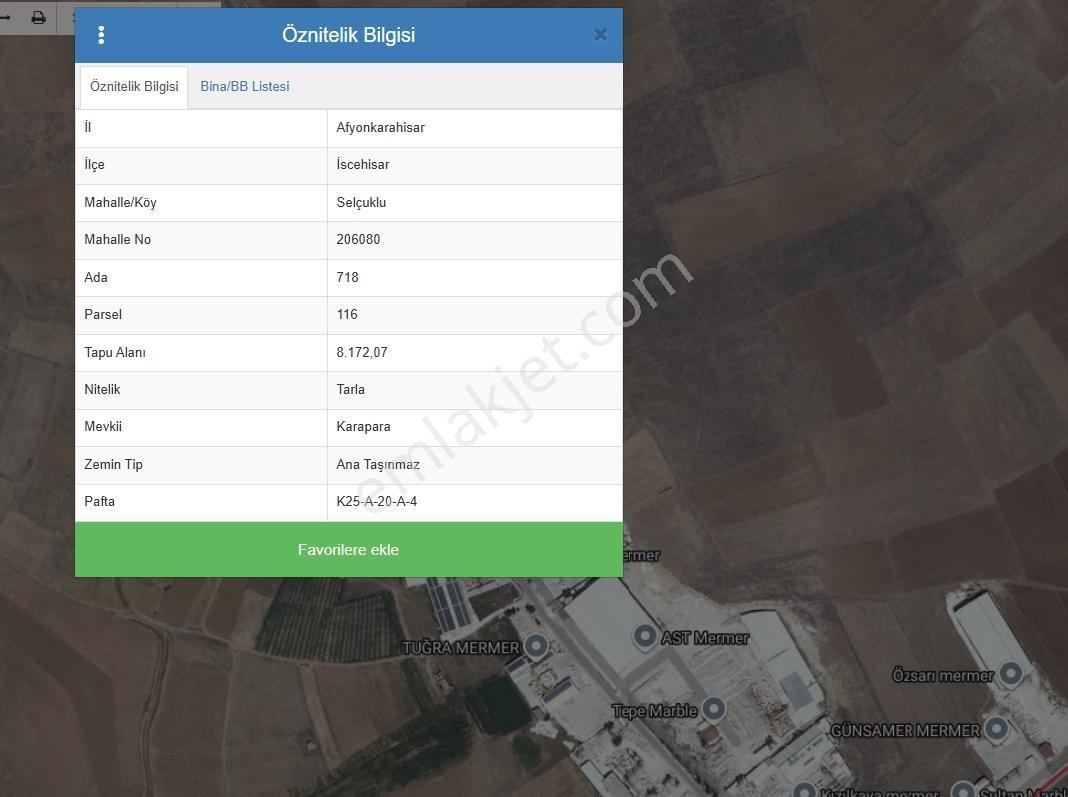Click the Favorilere ekle button
Viewport: 1068px width, 797px height.
coord(349,550)
